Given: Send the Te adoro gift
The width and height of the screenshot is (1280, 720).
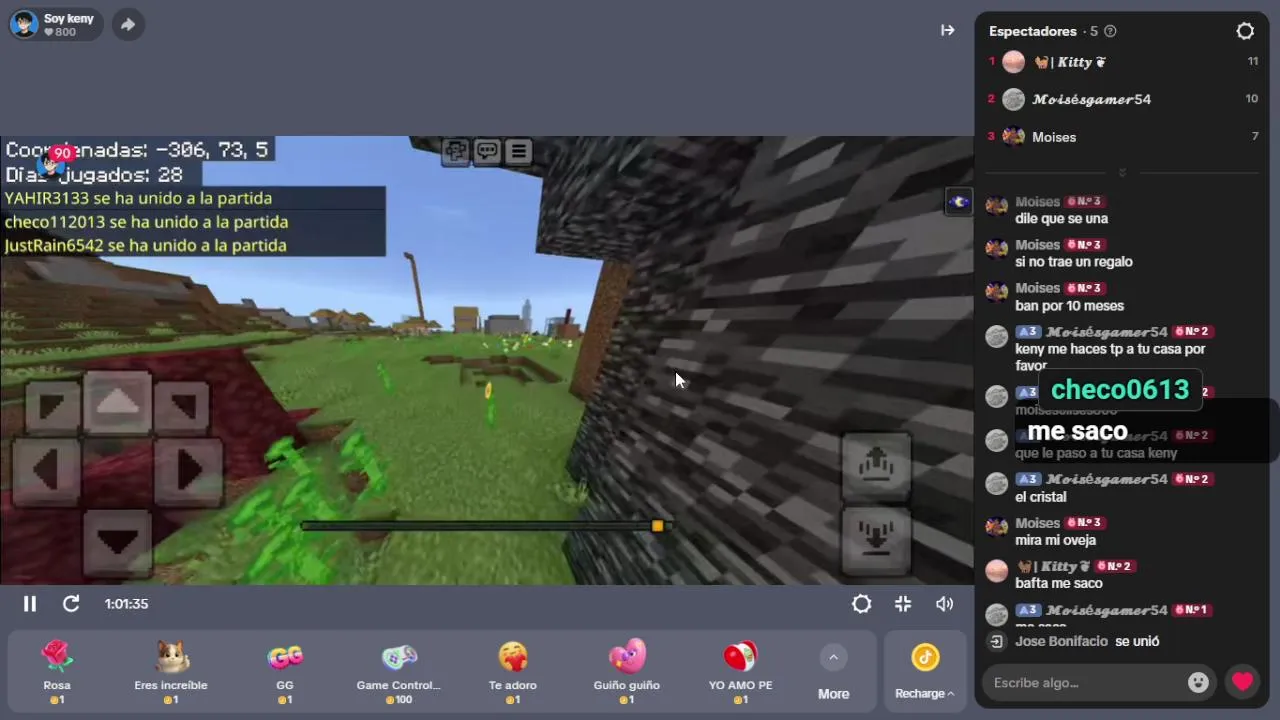Looking at the screenshot, I should (513, 672).
